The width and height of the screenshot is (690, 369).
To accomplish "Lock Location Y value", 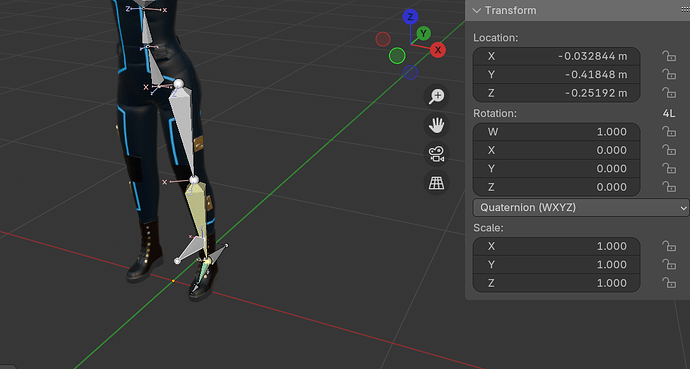I will 669,75.
